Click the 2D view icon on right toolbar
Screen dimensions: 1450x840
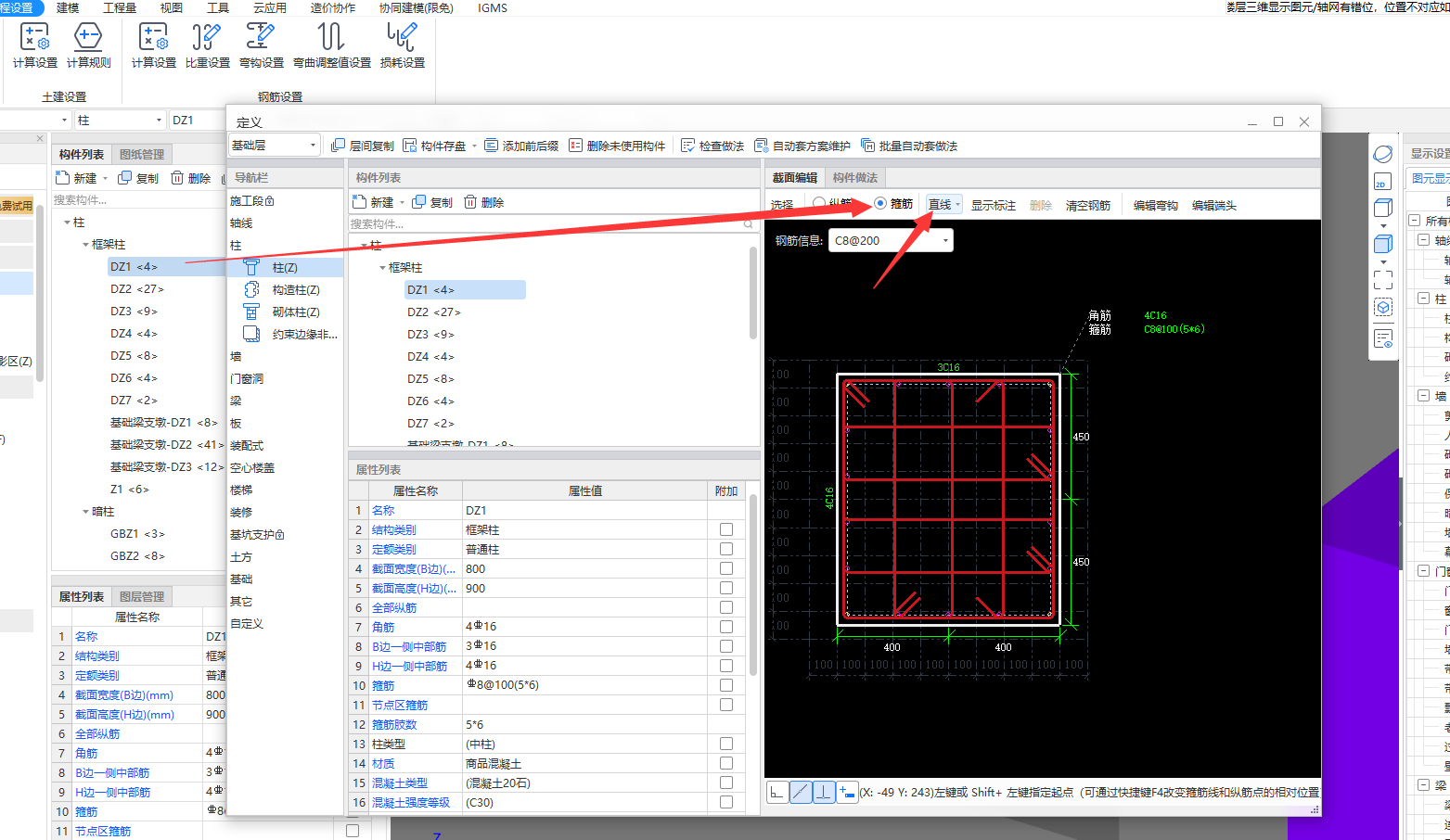(1382, 182)
